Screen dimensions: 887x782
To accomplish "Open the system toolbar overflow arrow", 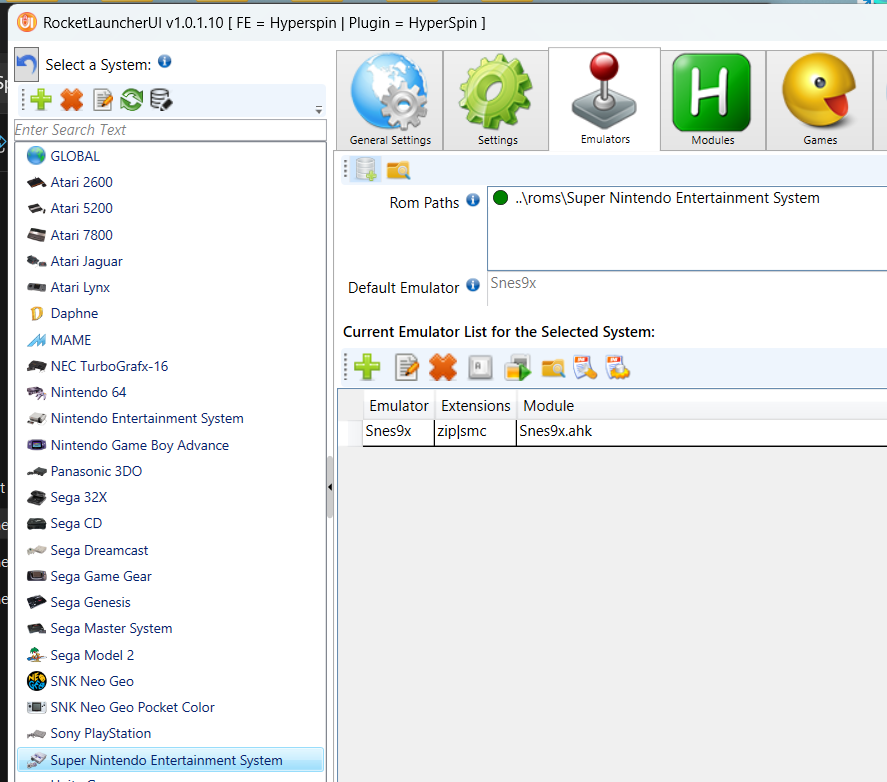I will [x=319, y=109].
